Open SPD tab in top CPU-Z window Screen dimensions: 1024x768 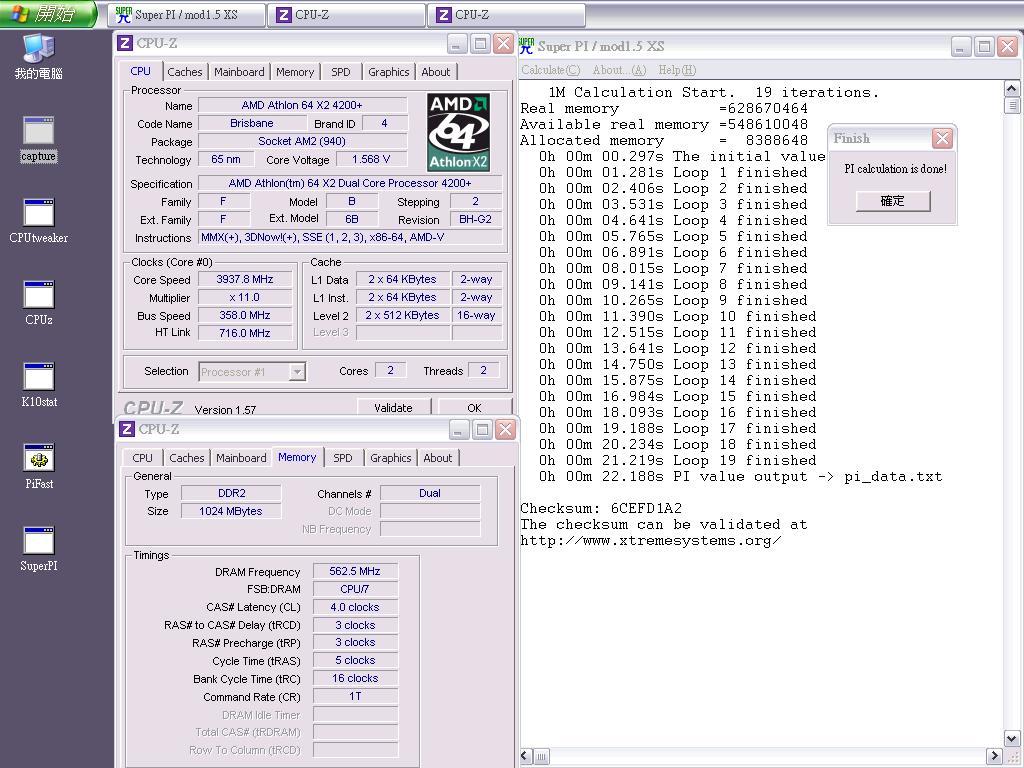[340, 72]
